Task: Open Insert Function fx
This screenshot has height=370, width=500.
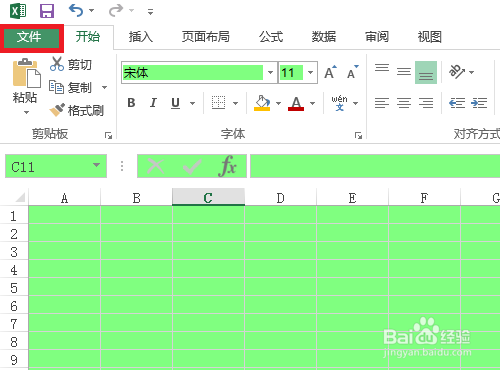Action: (228, 166)
